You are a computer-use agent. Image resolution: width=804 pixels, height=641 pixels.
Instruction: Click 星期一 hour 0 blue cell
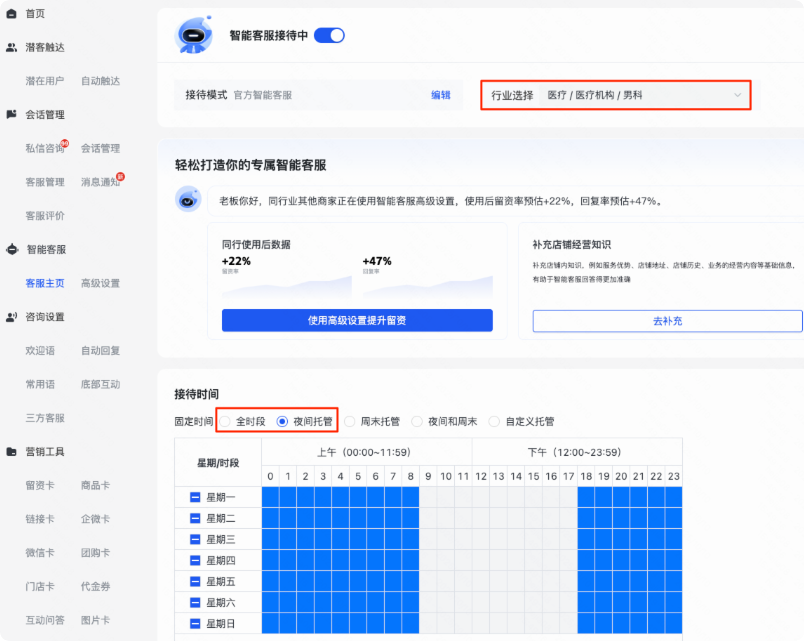click(x=270, y=497)
